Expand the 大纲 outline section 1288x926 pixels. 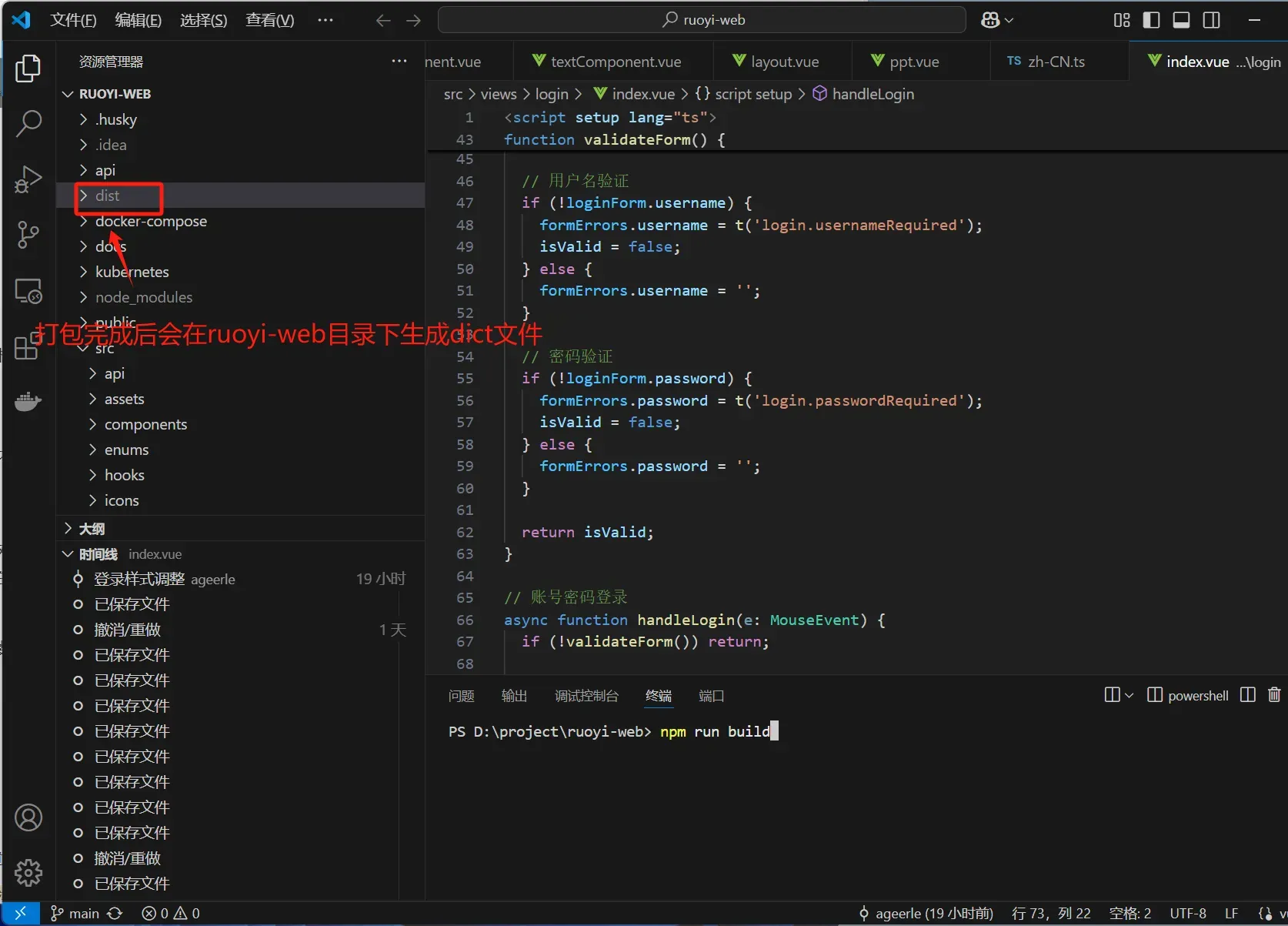(x=92, y=529)
